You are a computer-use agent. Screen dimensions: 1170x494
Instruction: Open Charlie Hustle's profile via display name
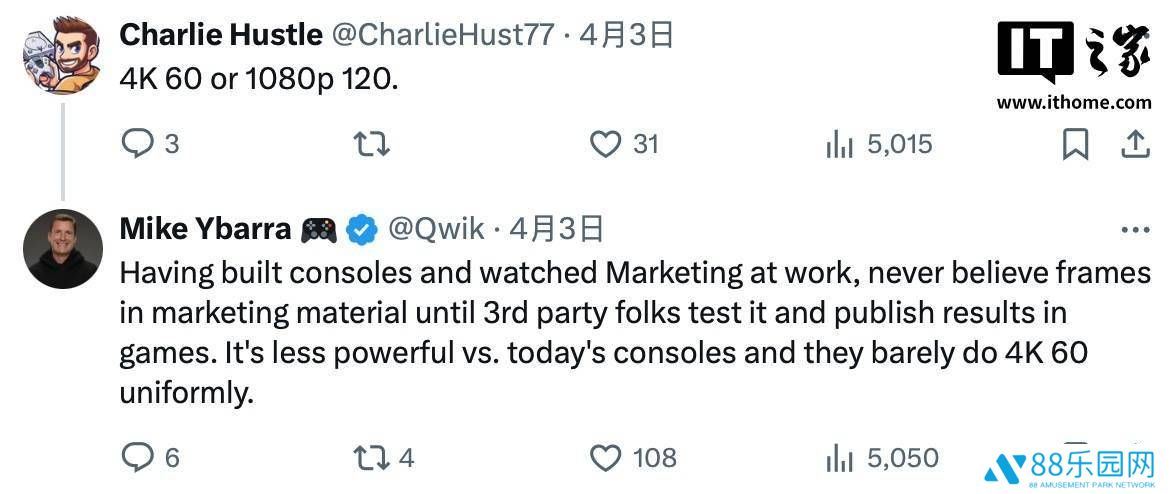click(220, 35)
